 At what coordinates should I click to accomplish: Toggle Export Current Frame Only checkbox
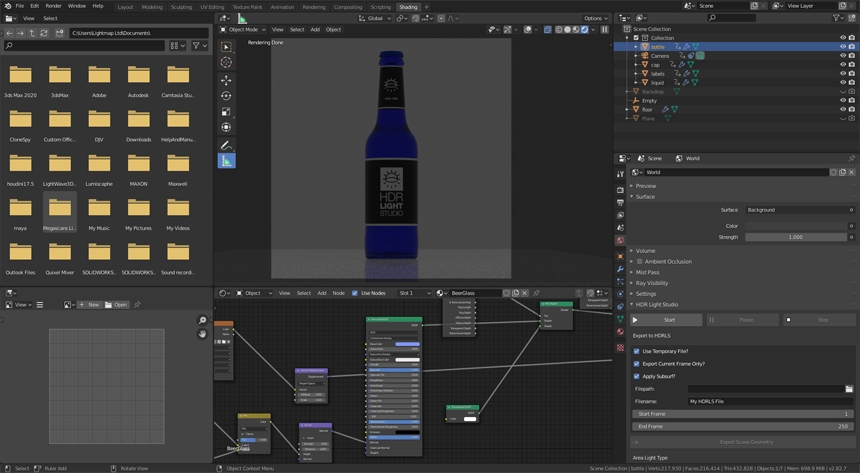pyautogui.click(x=636, y=364)
